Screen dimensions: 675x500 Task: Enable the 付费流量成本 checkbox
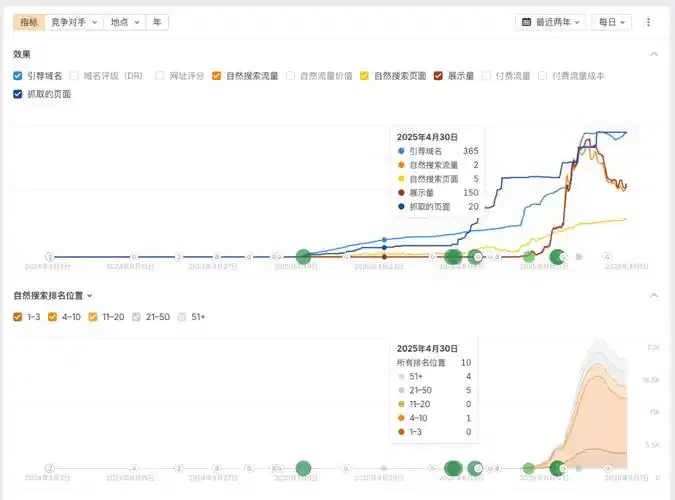542,76
